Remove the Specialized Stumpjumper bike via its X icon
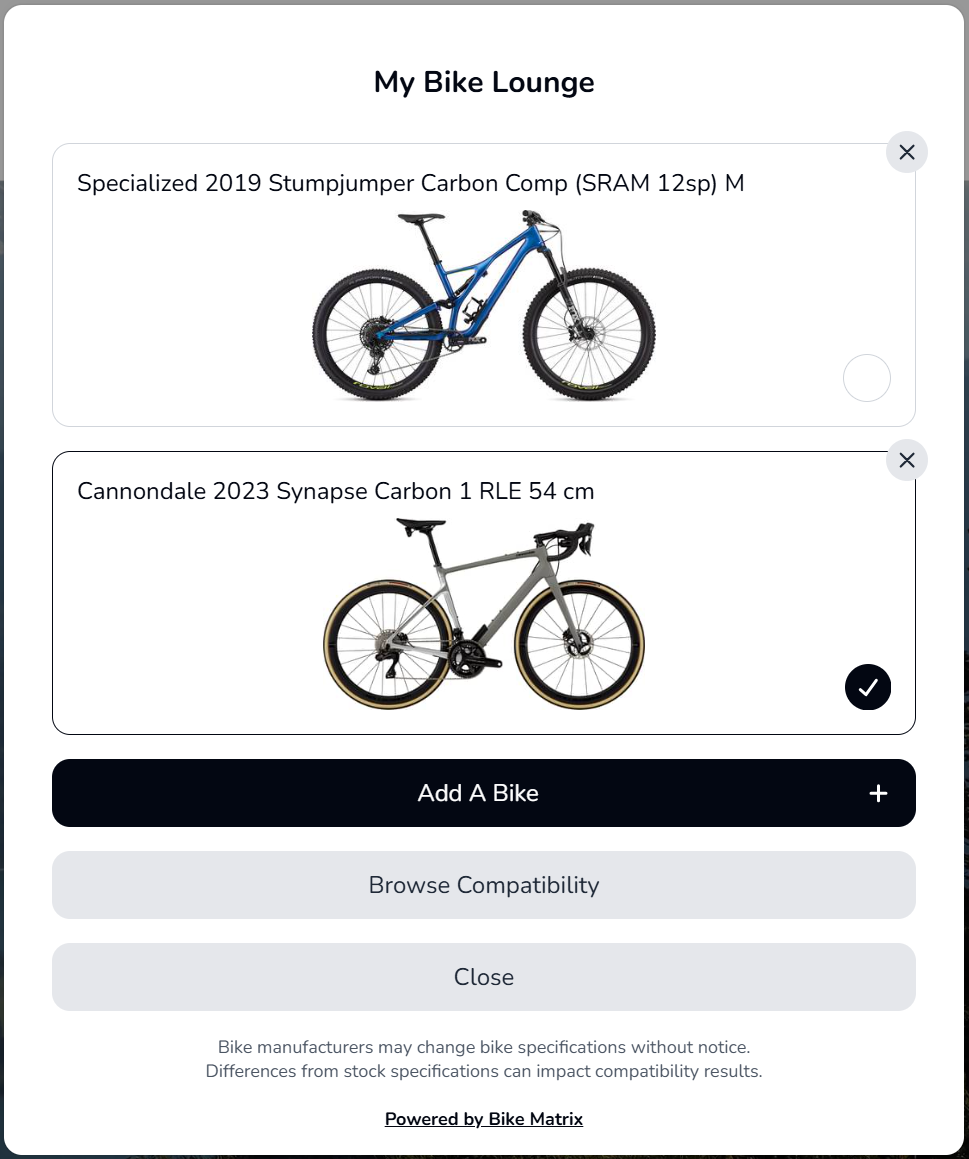Screen dimensions: 969x1159 [x=906, y=152]
